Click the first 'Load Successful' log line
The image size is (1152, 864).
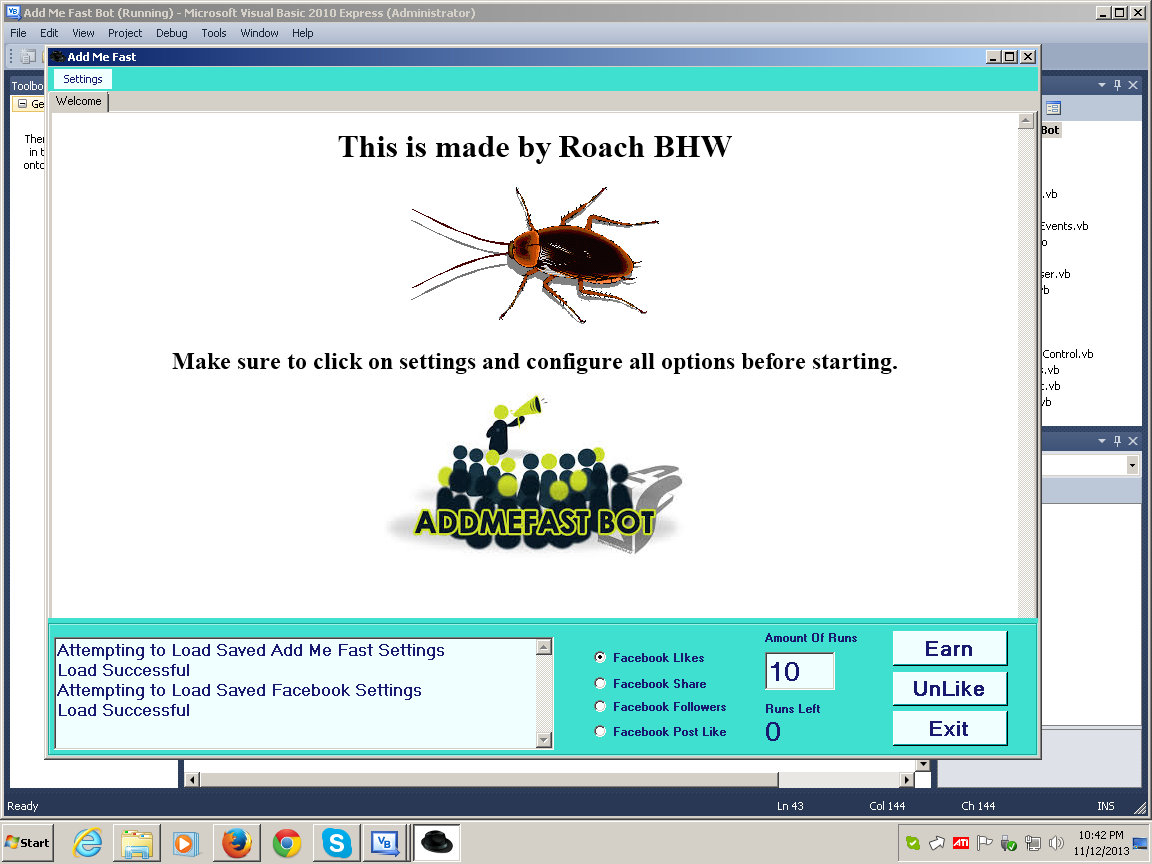point(123,670)
